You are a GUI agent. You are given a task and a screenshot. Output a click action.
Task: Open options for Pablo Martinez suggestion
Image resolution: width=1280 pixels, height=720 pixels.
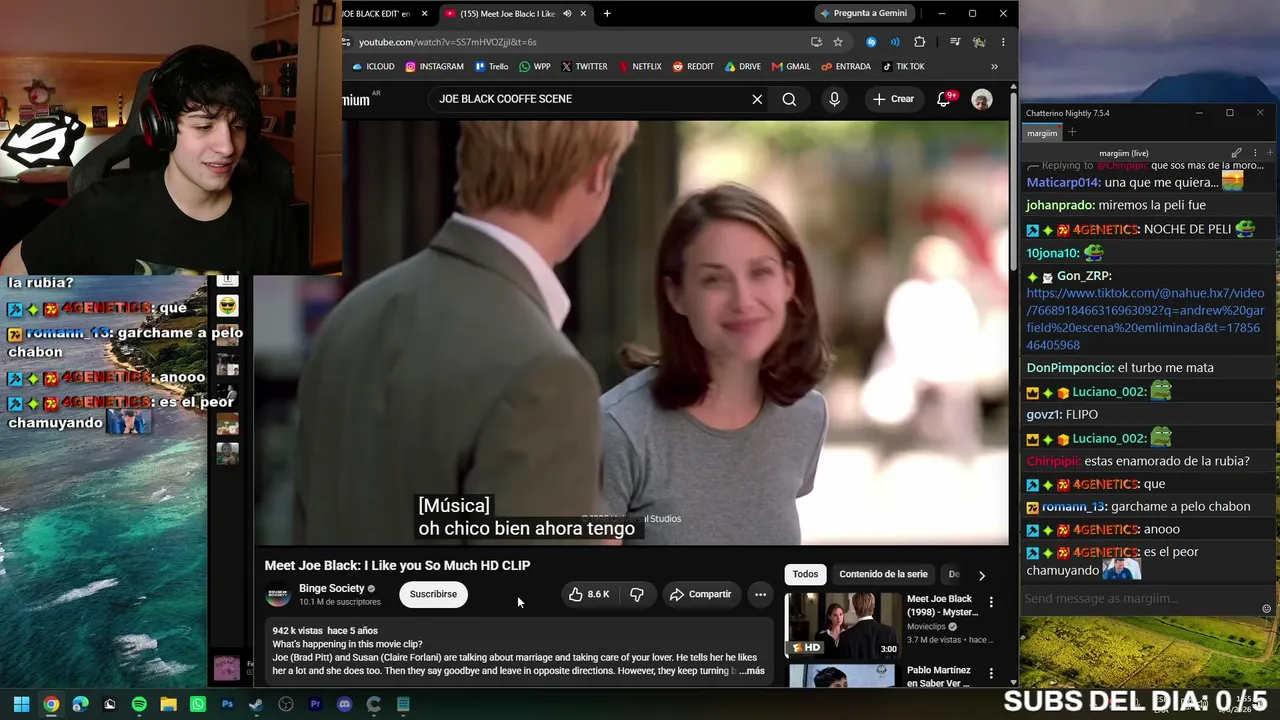click(991, 674)
